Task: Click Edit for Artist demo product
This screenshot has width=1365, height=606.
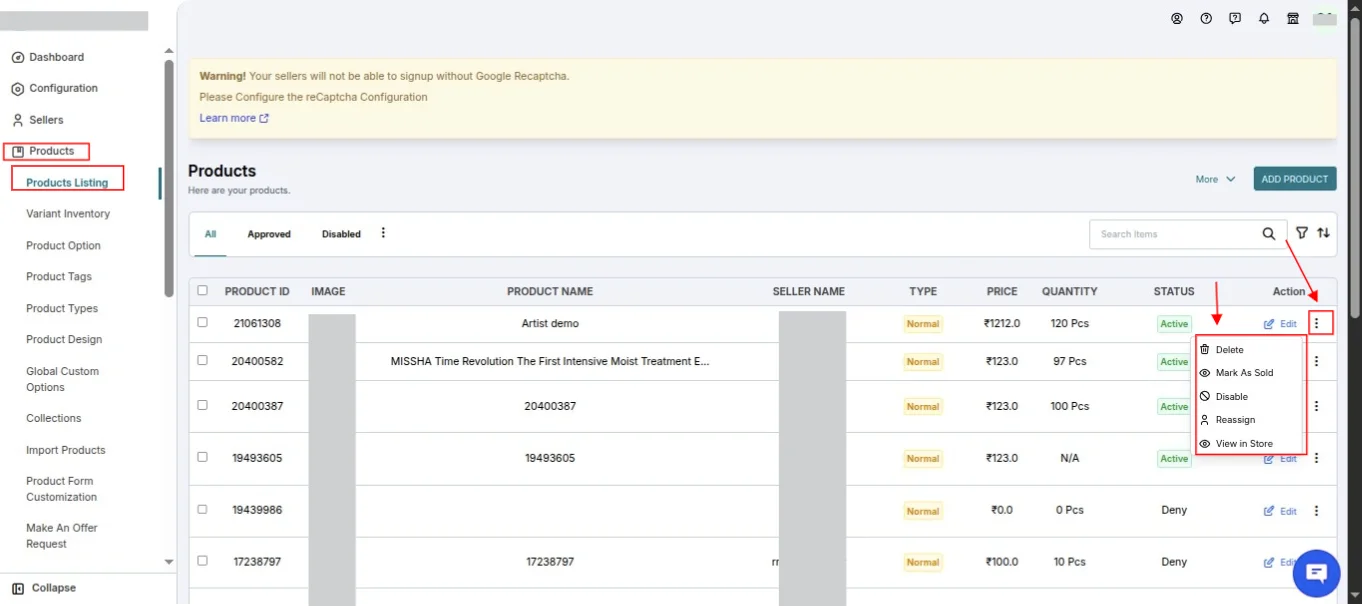Action: pyautogui.click(x=1280, y=324)
